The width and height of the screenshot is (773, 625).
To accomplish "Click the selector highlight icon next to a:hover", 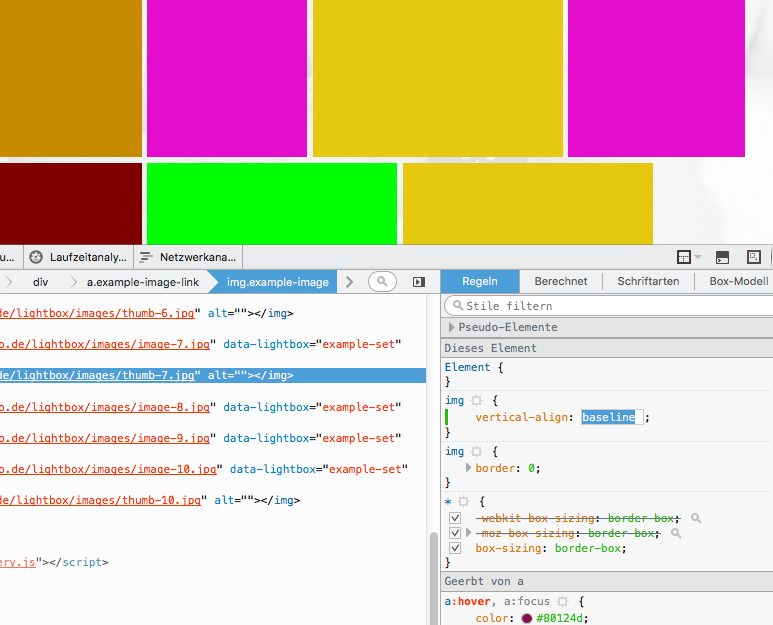I will coord(562,602).
